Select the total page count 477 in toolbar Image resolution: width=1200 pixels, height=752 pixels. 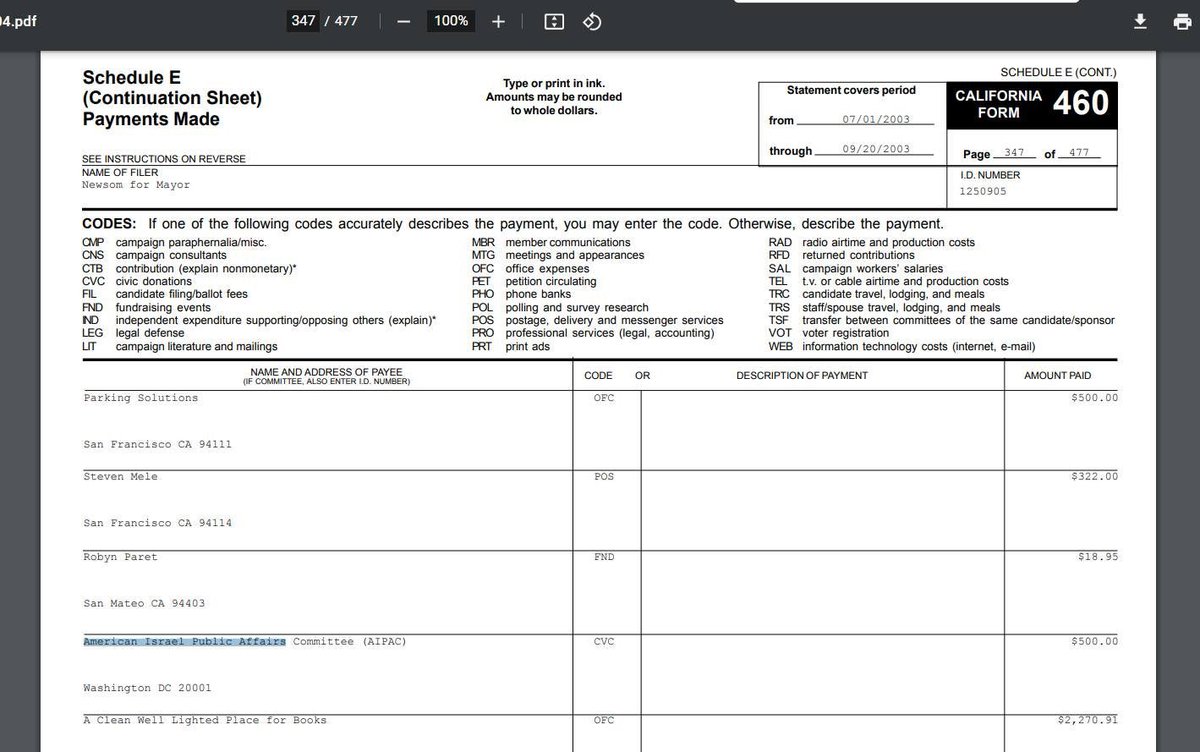pyautogui.click(x=346, y=20)
